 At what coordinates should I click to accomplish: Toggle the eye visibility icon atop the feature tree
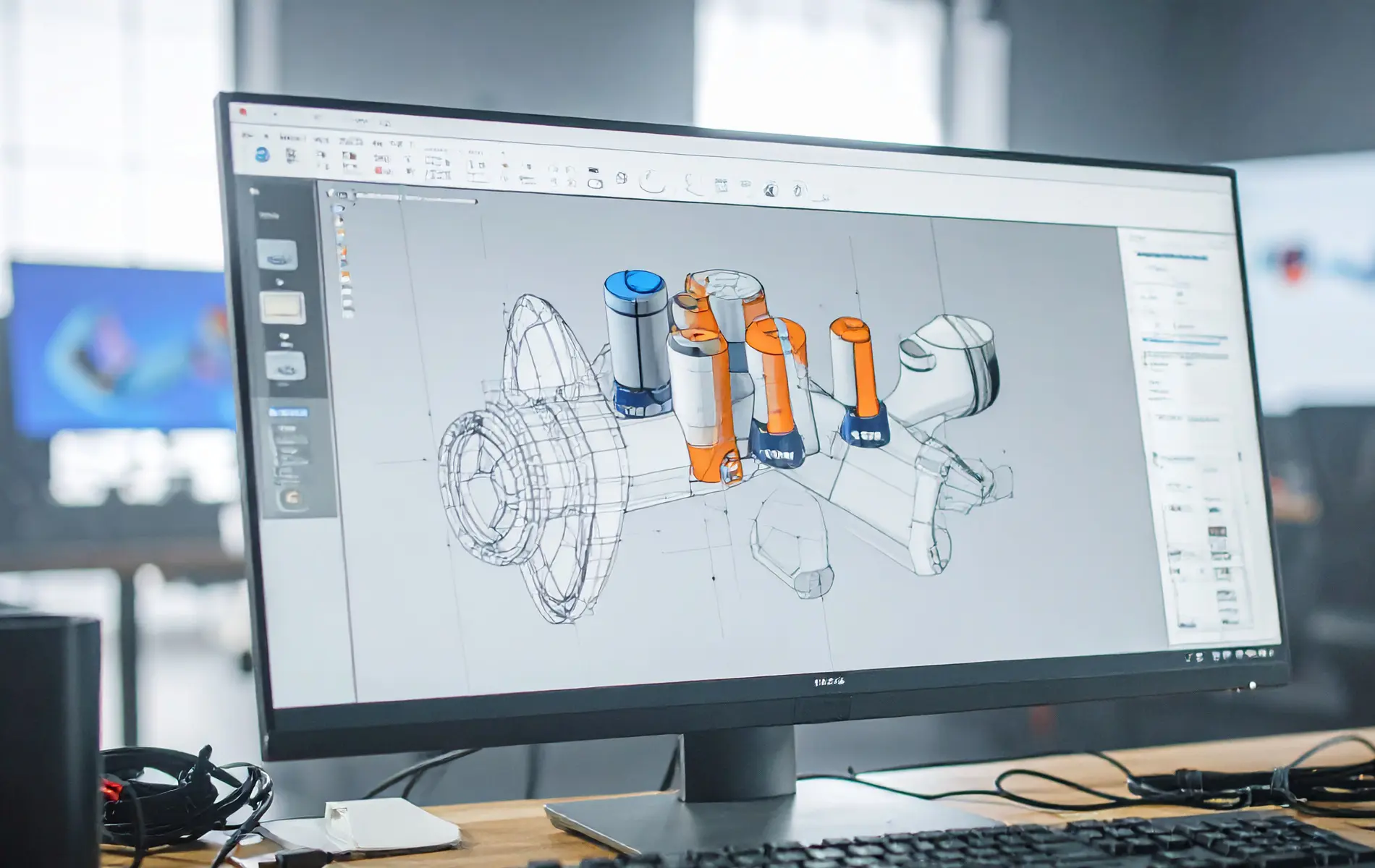click(x=331, y=193)
